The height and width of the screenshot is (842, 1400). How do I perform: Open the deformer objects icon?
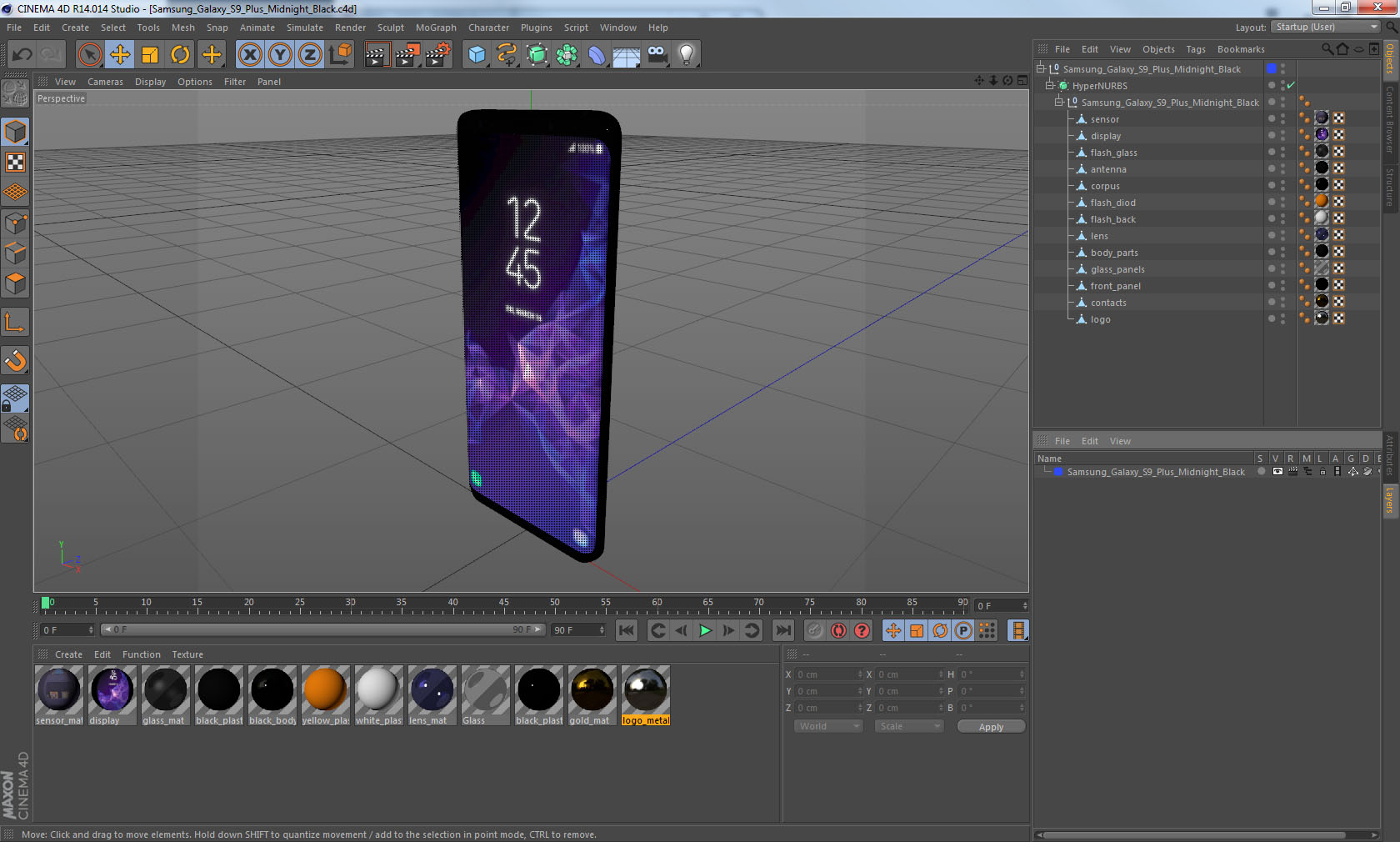coord(597,55)
